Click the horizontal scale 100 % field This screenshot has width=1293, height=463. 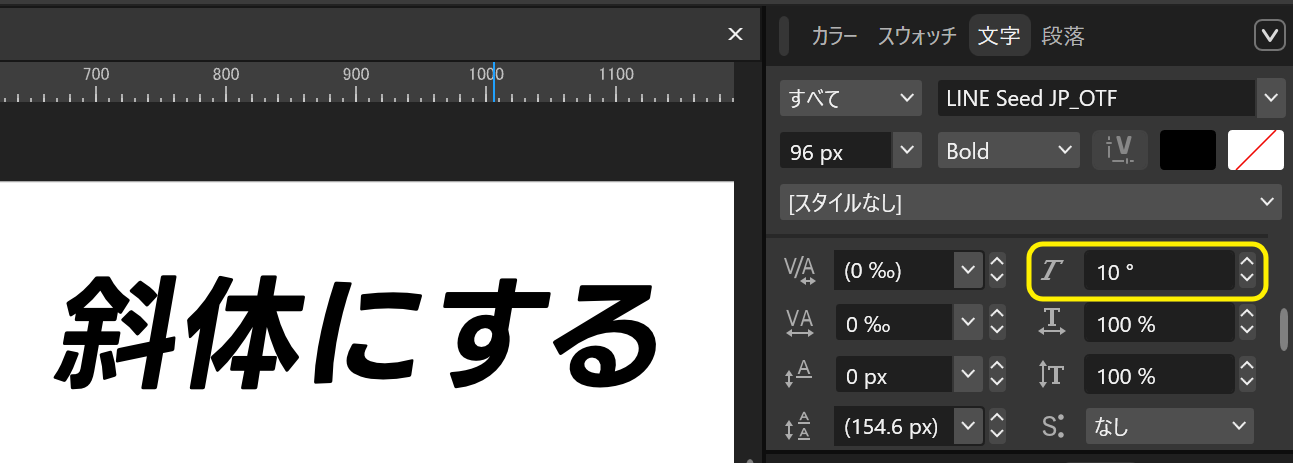1159,324
